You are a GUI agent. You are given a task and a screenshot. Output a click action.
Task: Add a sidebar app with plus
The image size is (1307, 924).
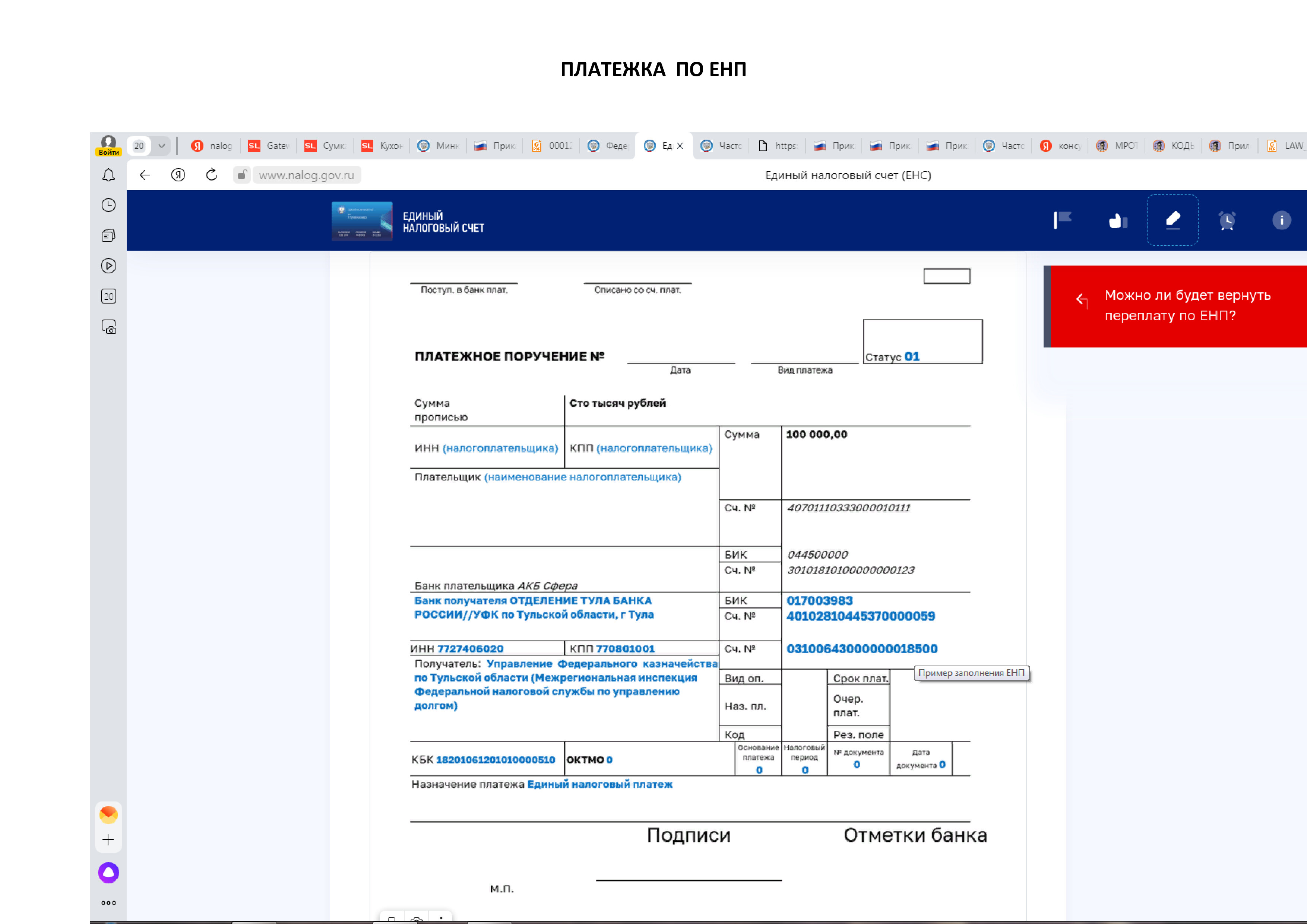tap(108, 840)
